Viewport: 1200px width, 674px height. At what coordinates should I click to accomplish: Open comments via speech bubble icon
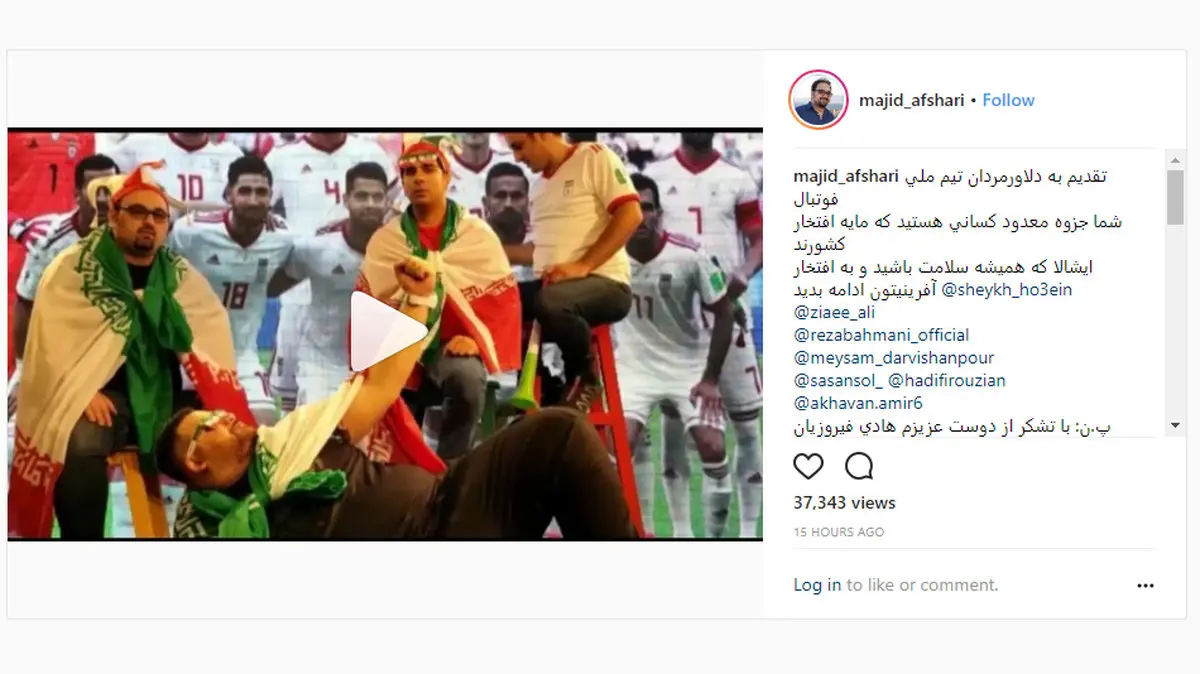point(859,466)
